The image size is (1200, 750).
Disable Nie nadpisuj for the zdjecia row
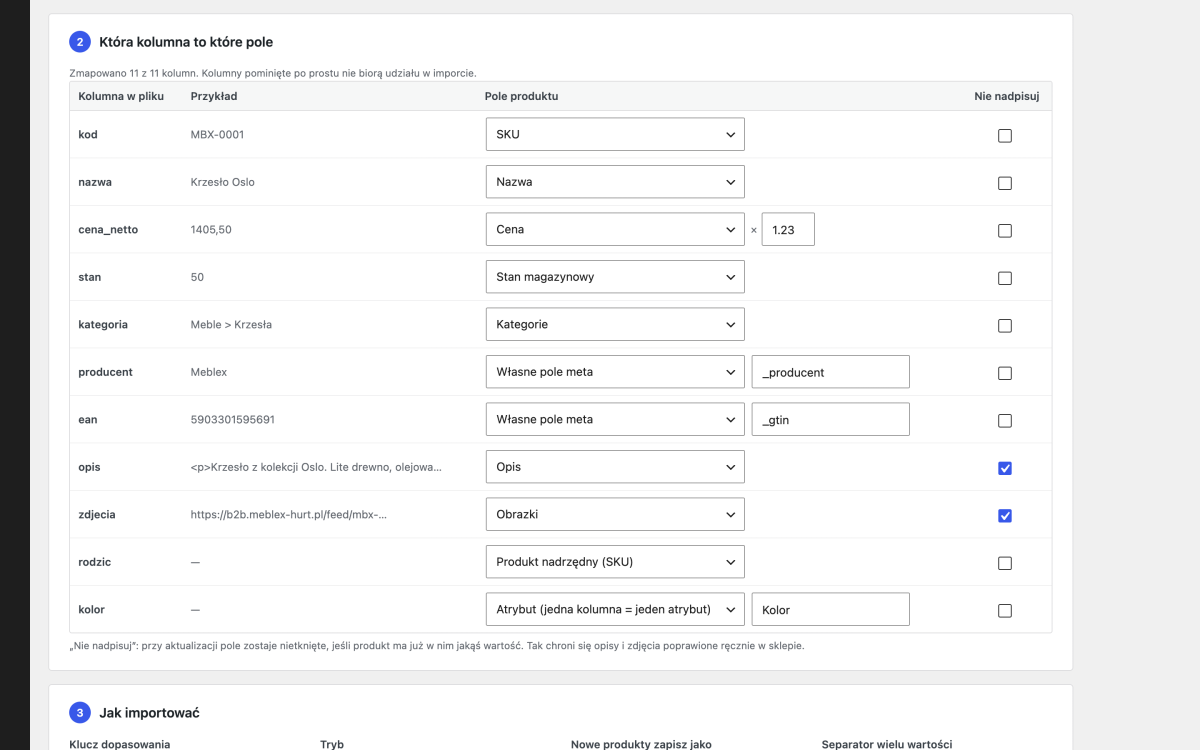(1005, 515)
